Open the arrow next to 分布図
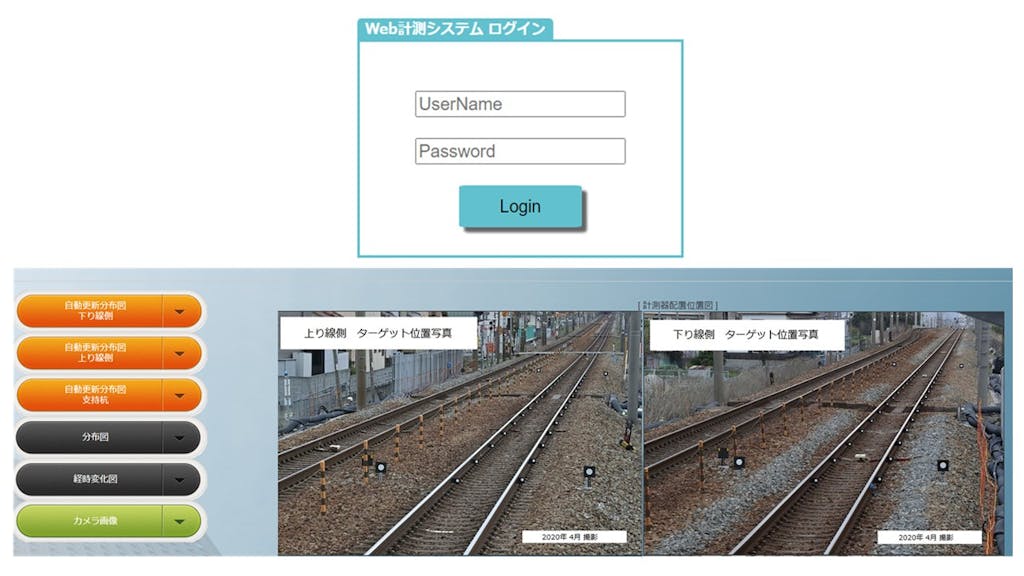The height and width of the screenshot is (576, 1024). click(x=180, y=438)
